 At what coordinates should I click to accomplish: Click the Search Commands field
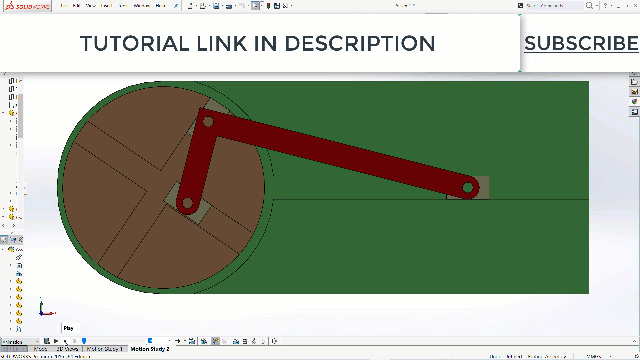coord(555,5)
